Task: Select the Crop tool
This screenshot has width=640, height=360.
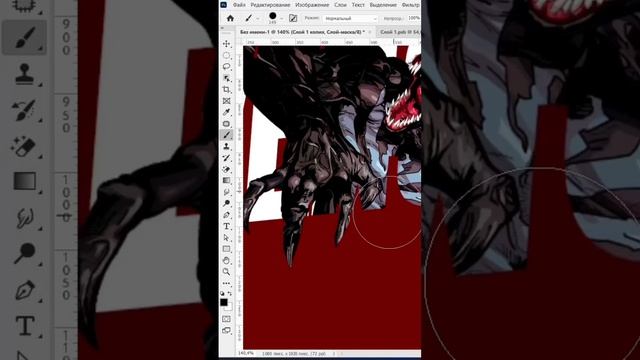Action: click(227, 89)
